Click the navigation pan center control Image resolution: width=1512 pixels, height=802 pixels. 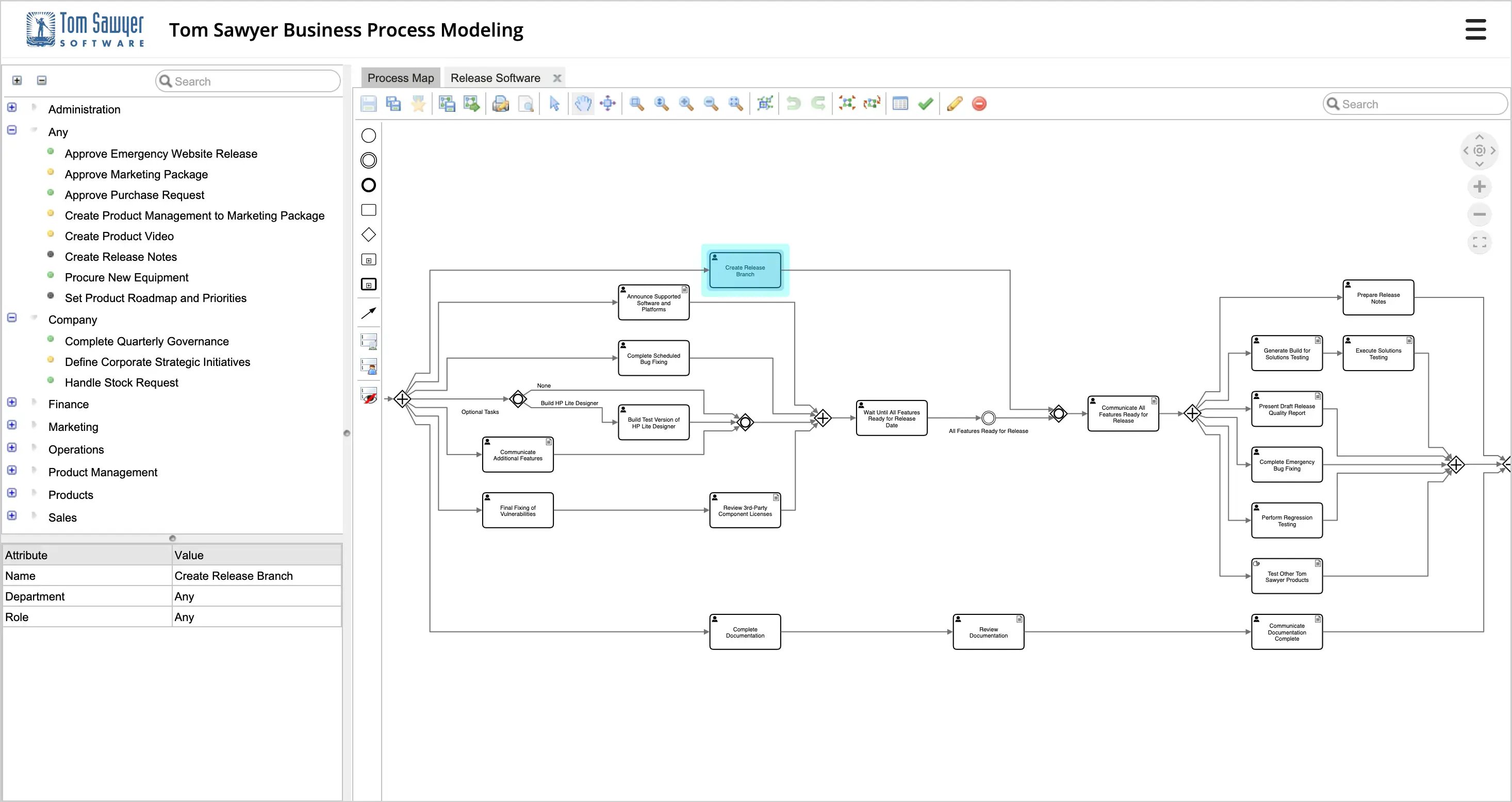point(1479,151)
